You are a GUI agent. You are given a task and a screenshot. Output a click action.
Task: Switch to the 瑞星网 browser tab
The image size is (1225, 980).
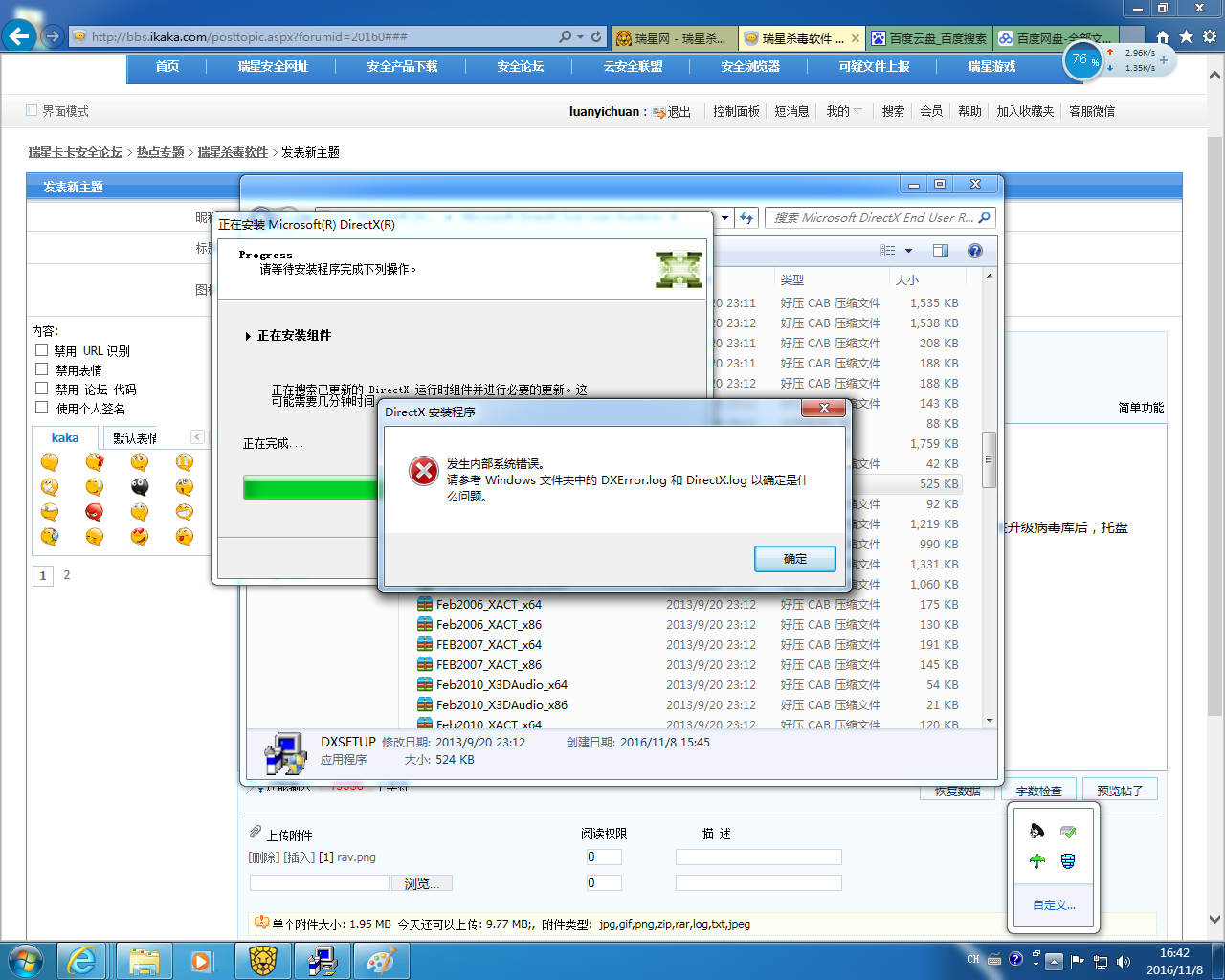tap(673, 38)
